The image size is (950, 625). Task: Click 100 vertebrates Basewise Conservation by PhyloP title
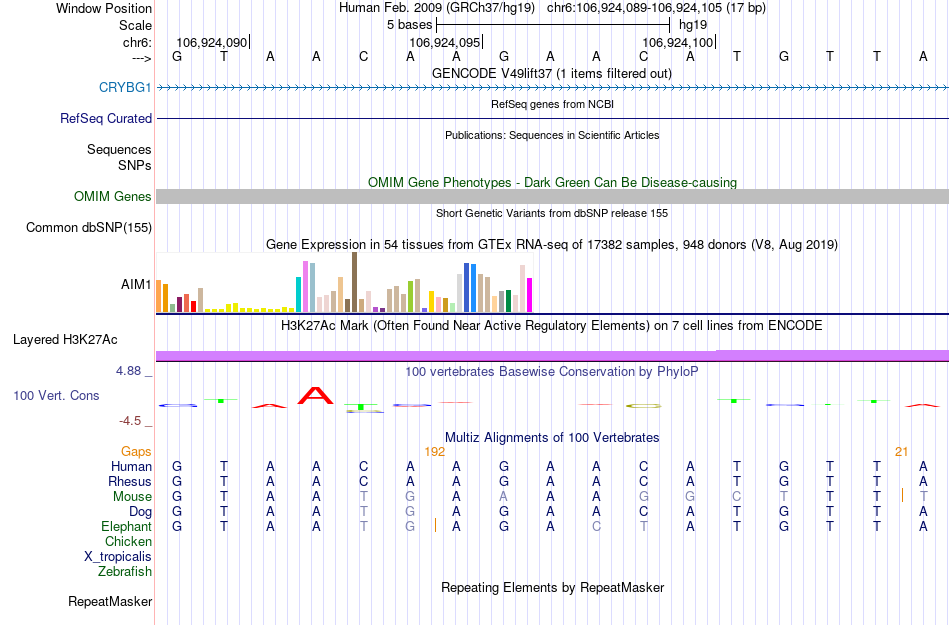(552, 371)
